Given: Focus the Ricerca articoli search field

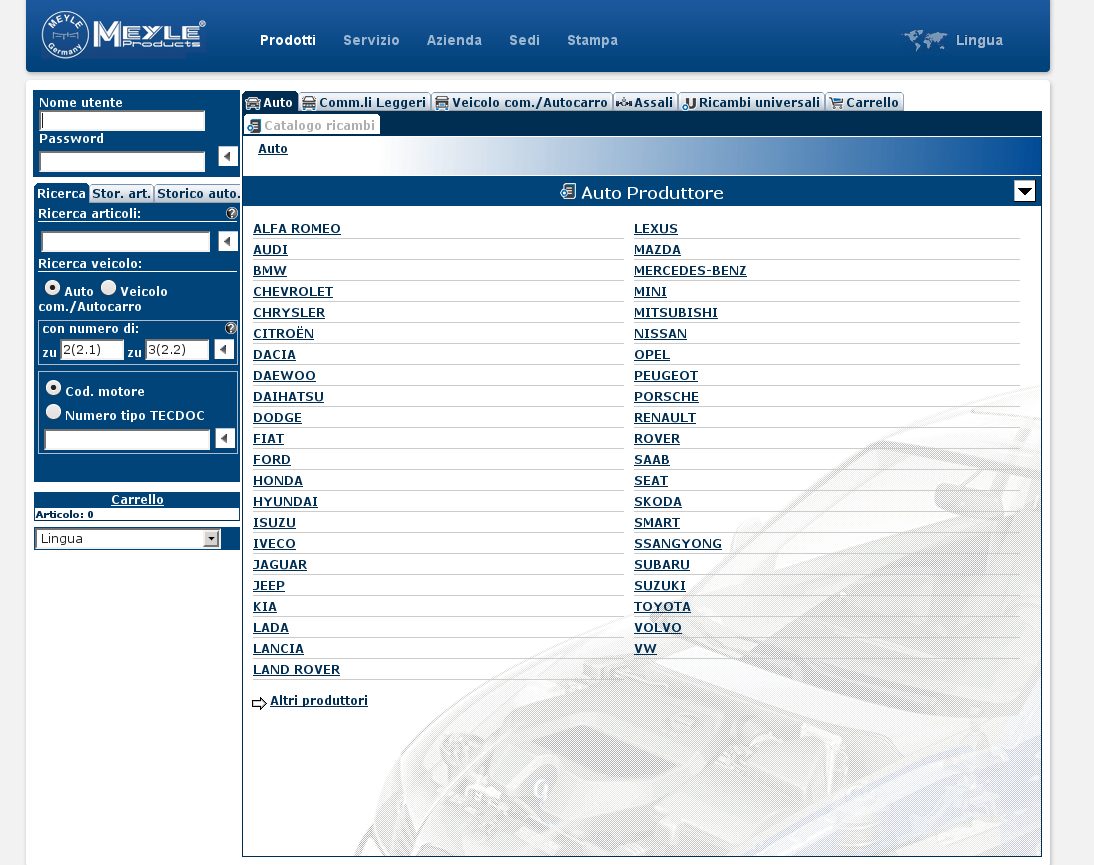Looking at the screenshot, I should point(126,241).
